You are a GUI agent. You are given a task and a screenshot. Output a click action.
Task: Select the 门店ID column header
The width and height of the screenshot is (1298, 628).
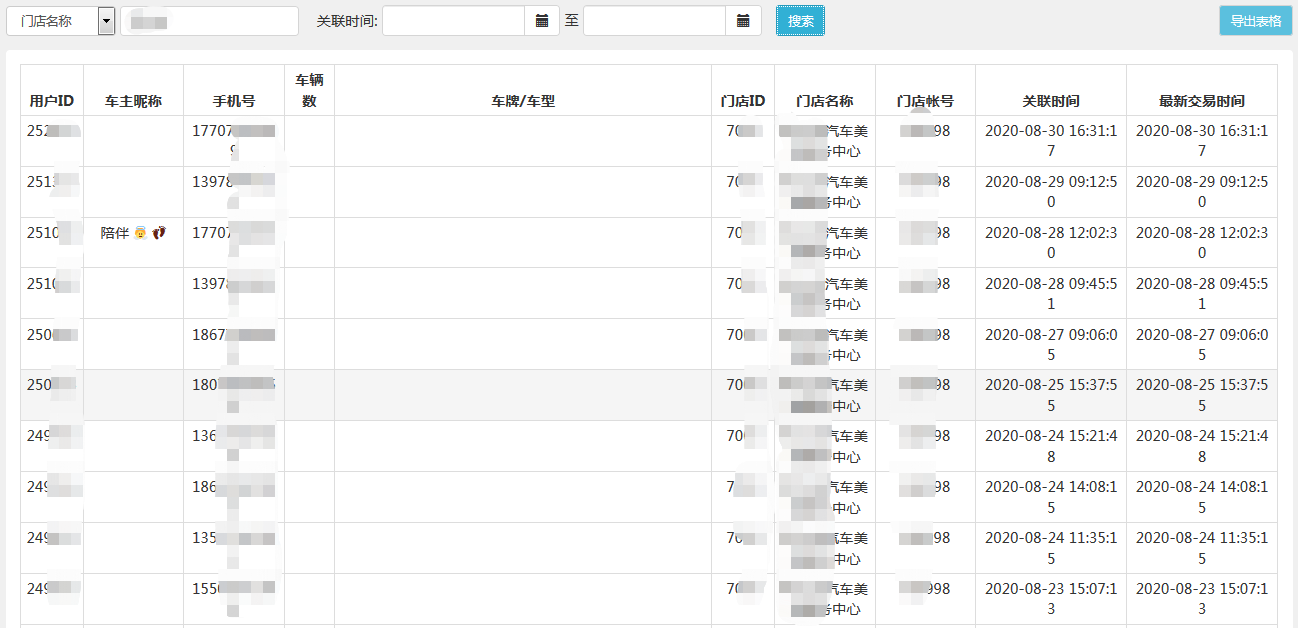point(743,101)
